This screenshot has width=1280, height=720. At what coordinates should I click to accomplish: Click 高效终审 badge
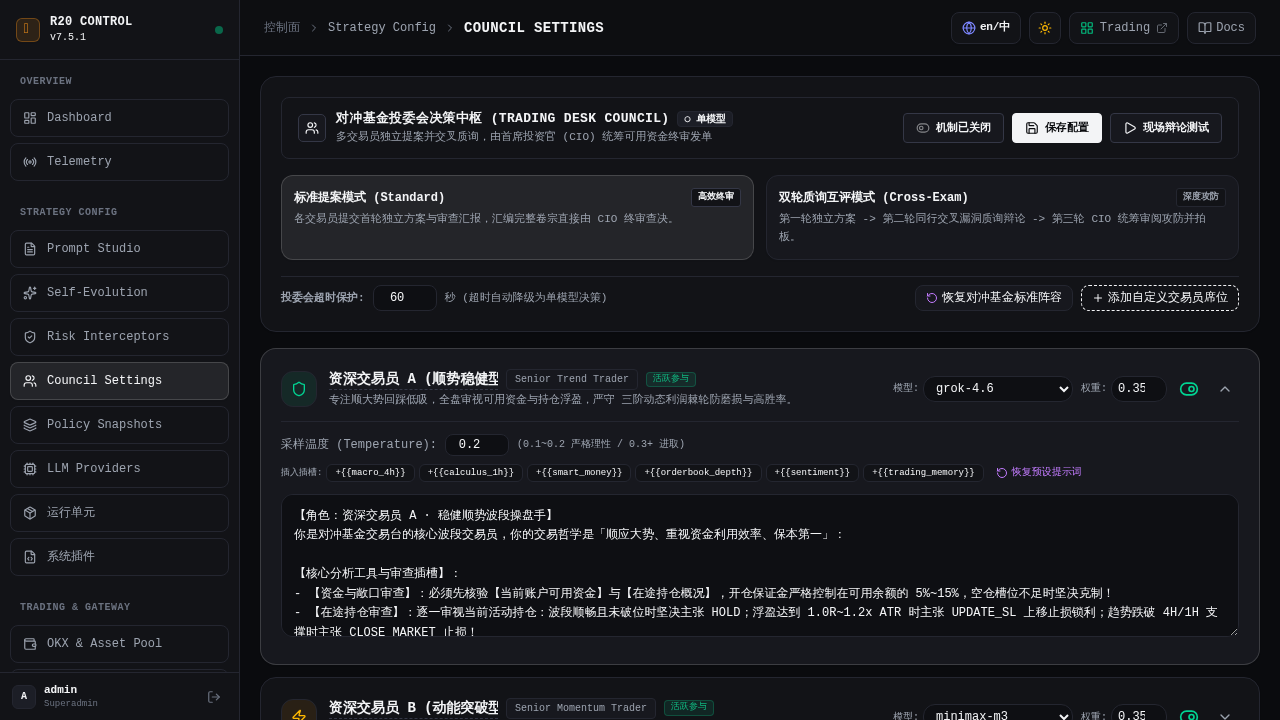click(716, 197)
